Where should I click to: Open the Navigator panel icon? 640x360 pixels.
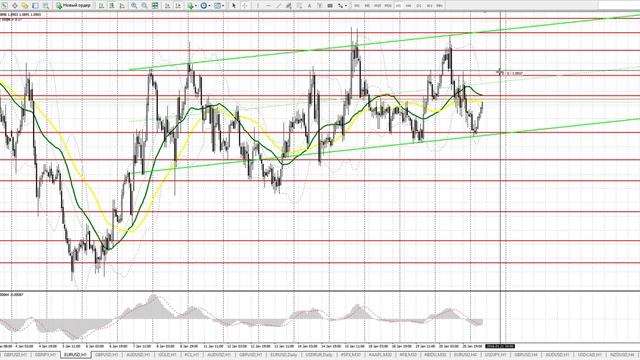point(25,5)
